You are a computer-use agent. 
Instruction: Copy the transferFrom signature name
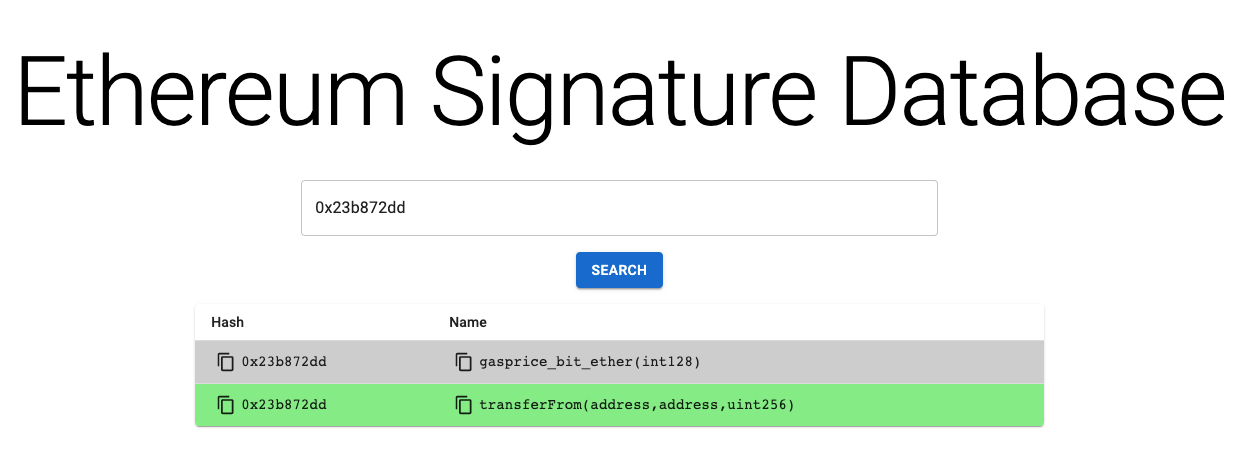(463, 405)
